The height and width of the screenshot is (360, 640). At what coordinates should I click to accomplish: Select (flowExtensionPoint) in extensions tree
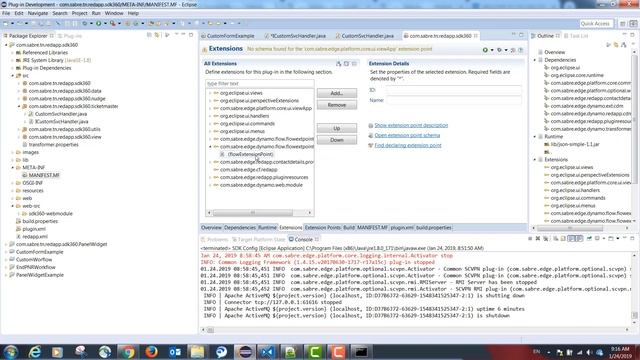click(250, 154)
